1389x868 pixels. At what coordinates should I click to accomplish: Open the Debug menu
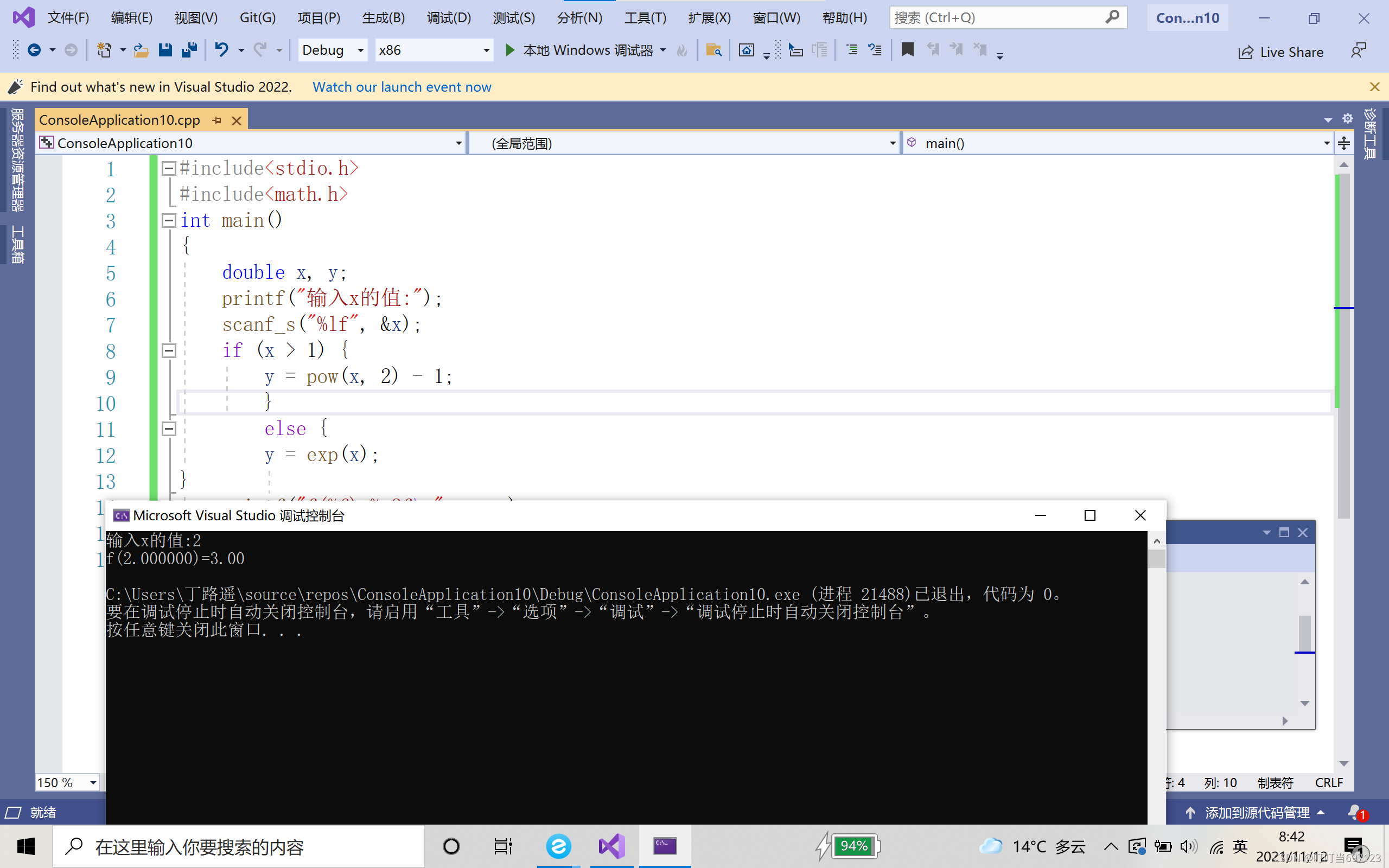449,18
